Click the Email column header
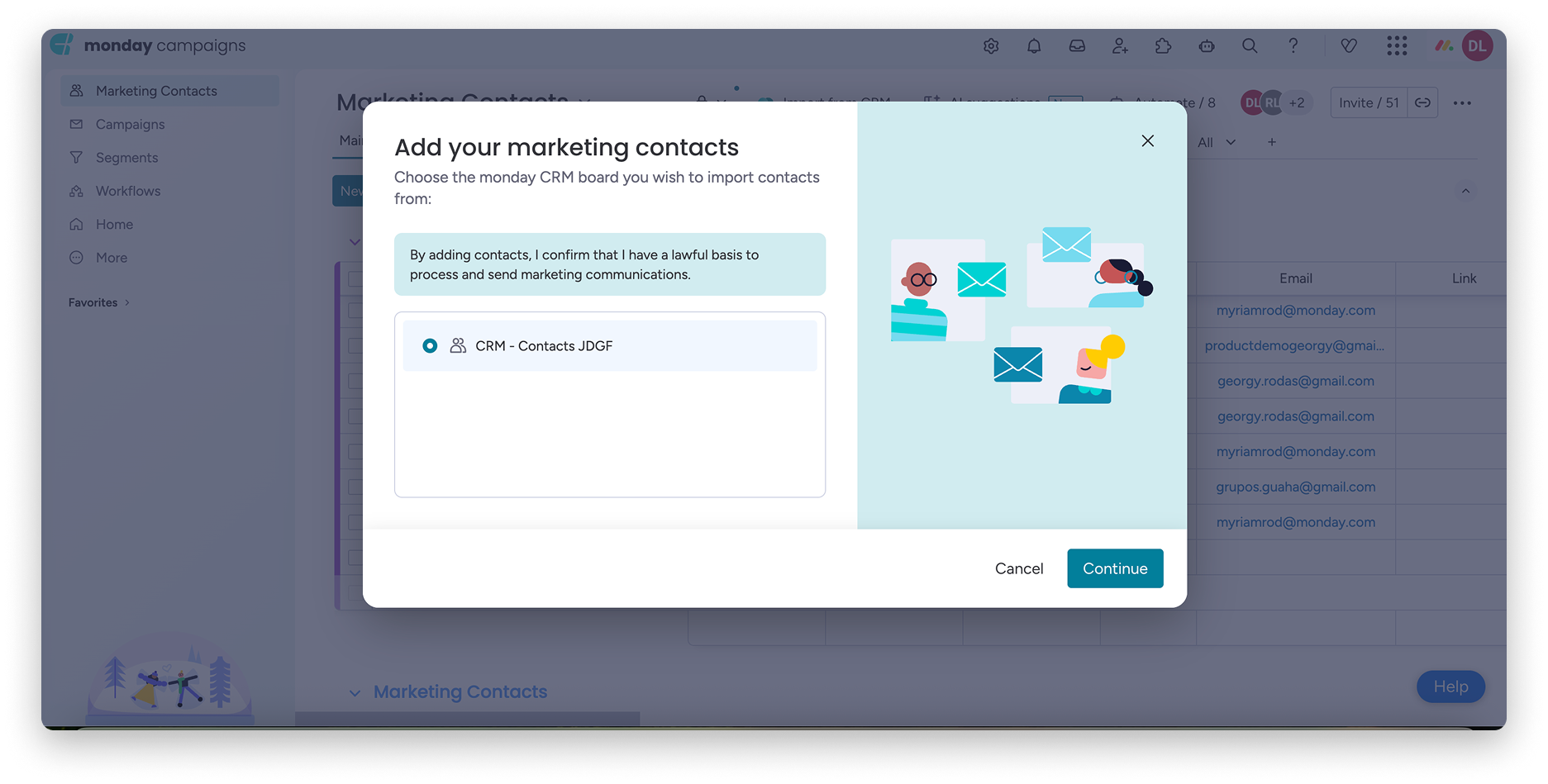This screenshot has height=784, width=1548. pos(1295,278)
